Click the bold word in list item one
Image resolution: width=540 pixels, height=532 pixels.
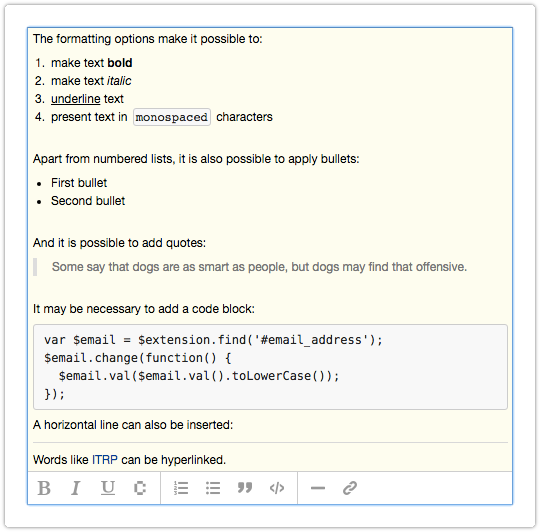(120, 63)
